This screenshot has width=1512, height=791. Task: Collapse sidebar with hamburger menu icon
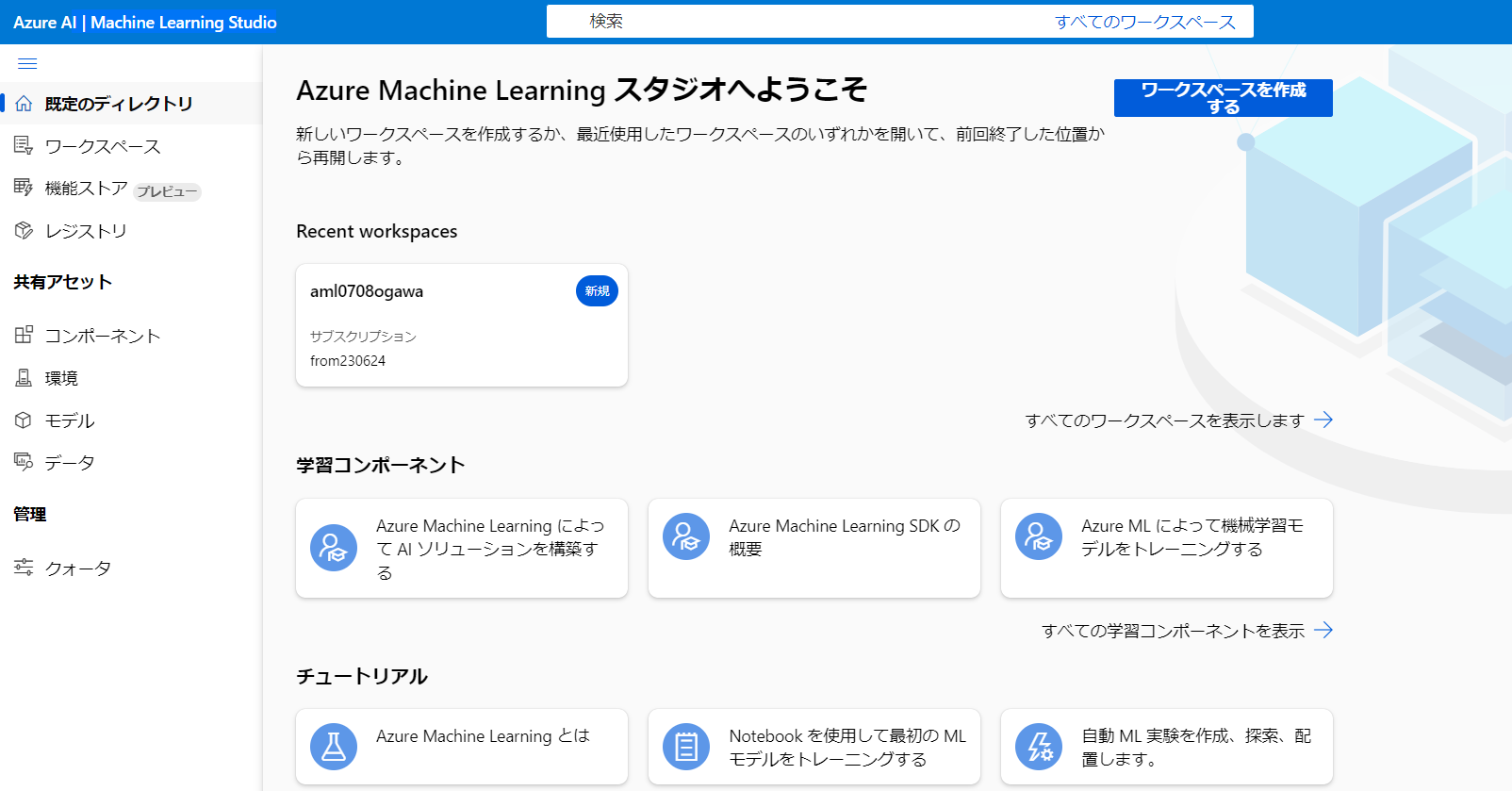tap(27, 63)
